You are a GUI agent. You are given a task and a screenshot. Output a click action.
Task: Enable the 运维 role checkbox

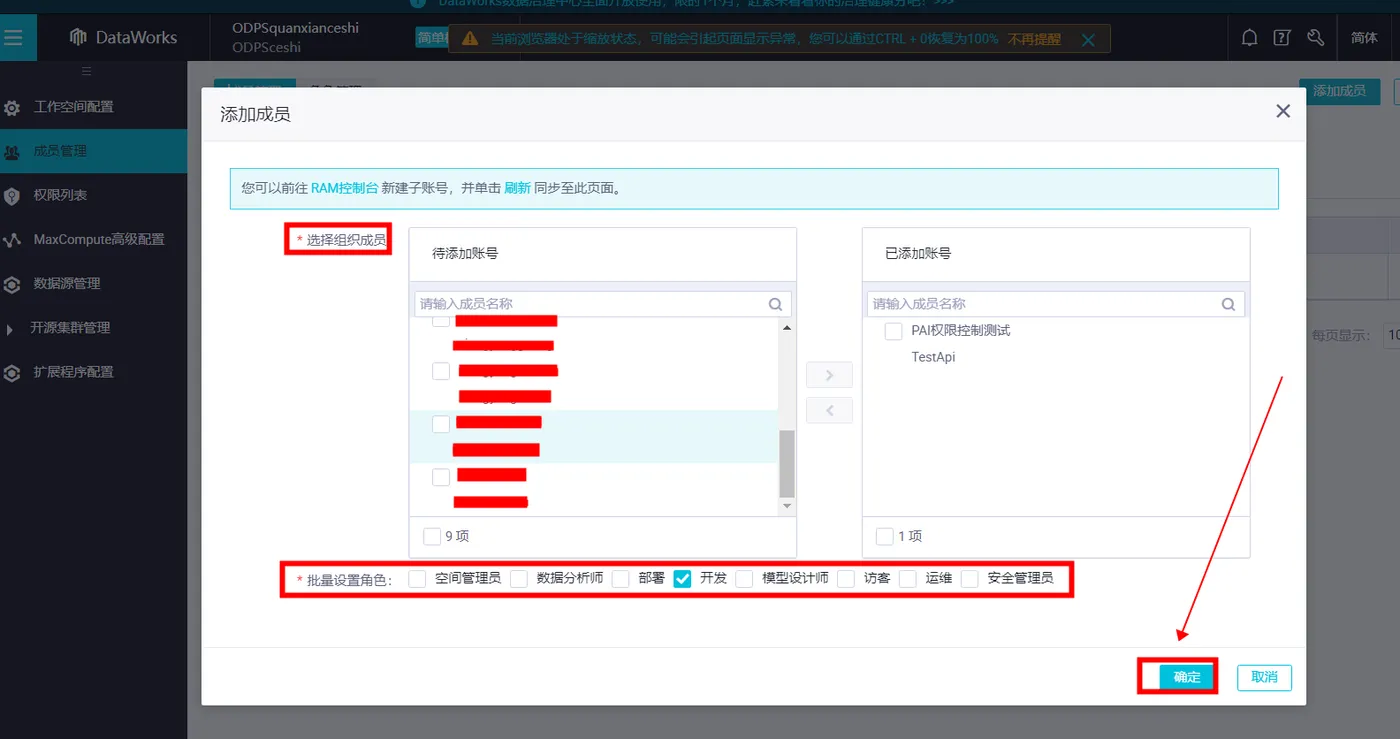click(x=908, y=578)
